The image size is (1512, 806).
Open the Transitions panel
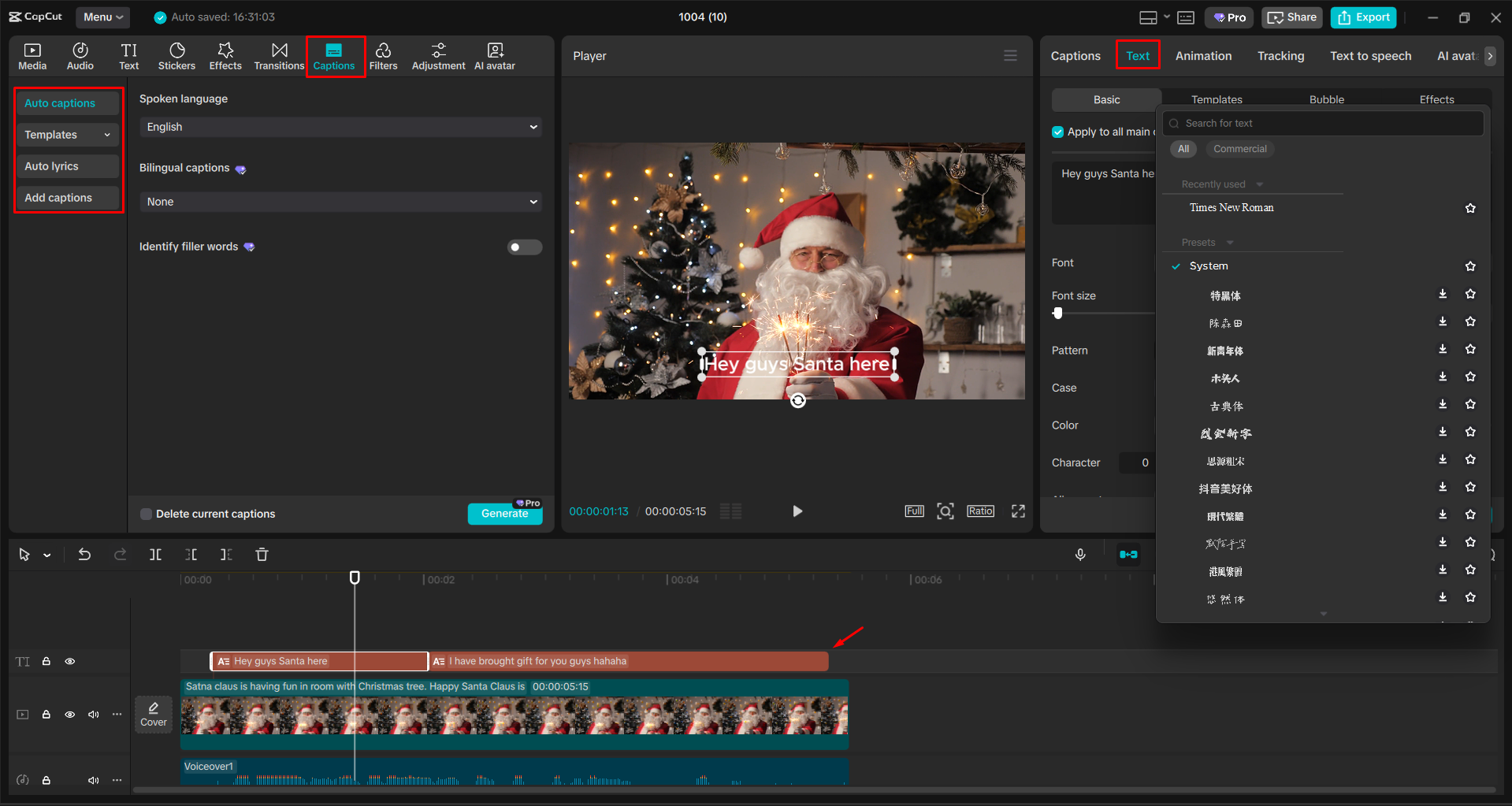279,55
